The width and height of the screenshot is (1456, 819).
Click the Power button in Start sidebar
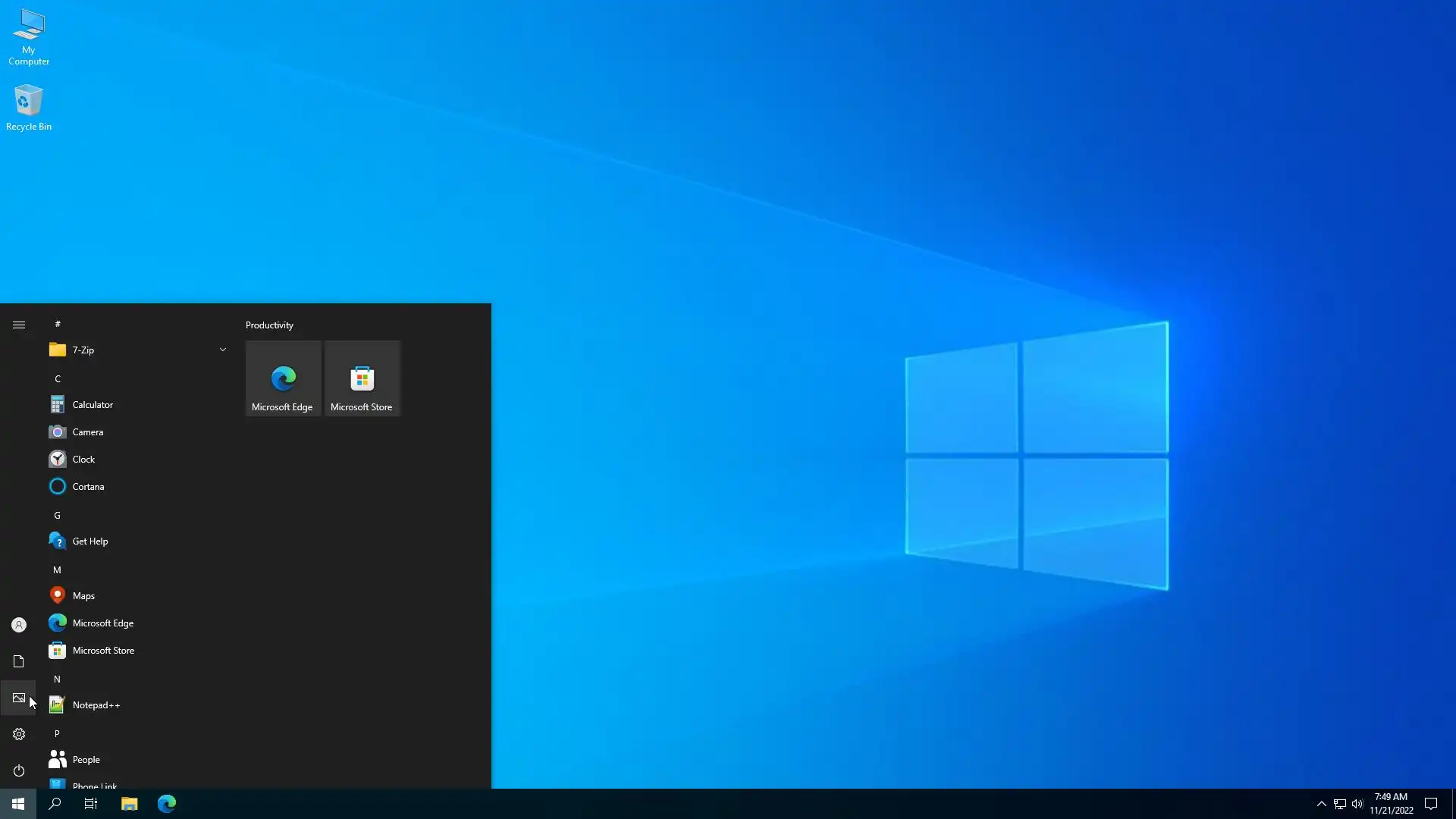(x=19, y=770)
